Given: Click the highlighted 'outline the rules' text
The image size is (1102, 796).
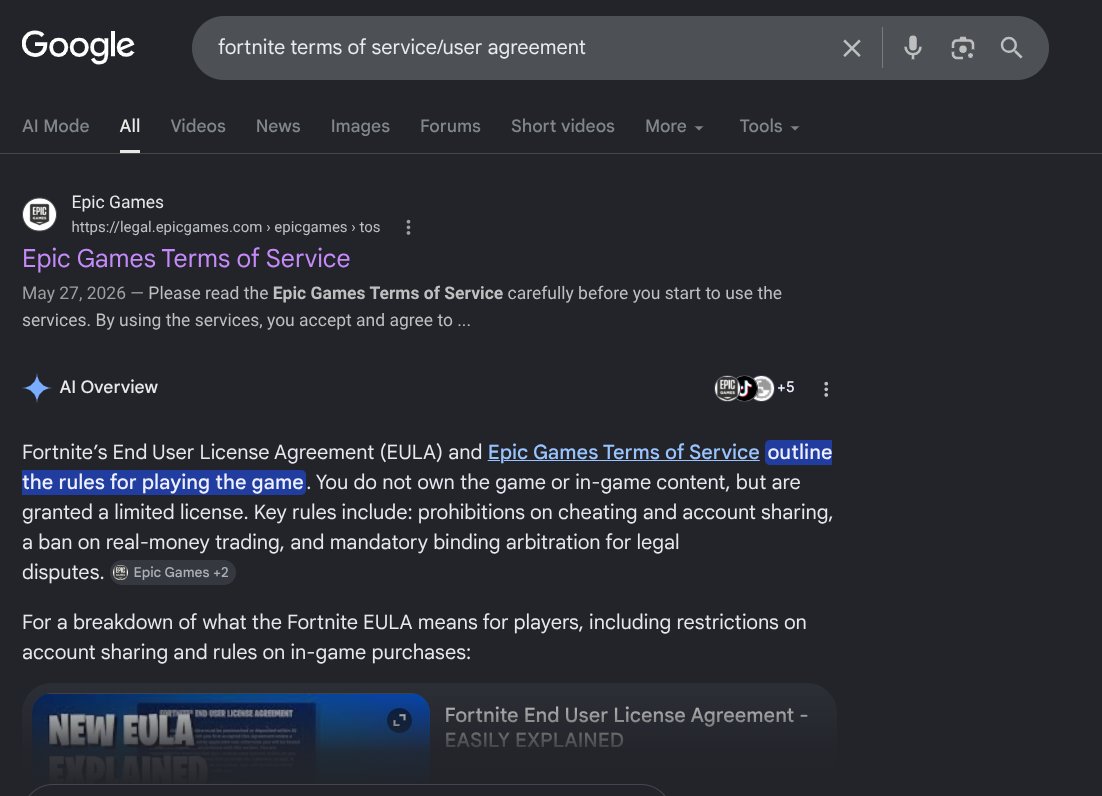Looking at the screenshot, I should tap(427, 466).
